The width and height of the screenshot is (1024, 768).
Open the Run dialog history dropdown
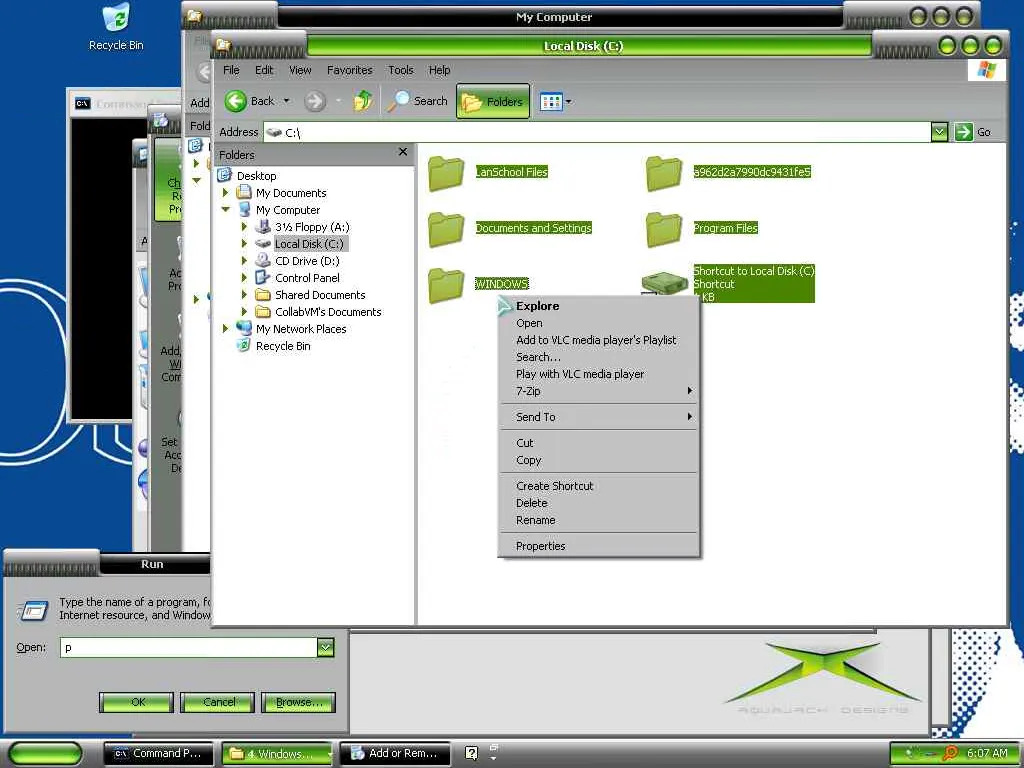point(325,647)
